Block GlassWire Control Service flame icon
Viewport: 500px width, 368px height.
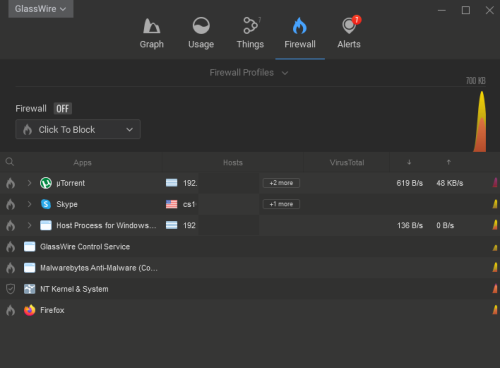click(x=11, y=247)
